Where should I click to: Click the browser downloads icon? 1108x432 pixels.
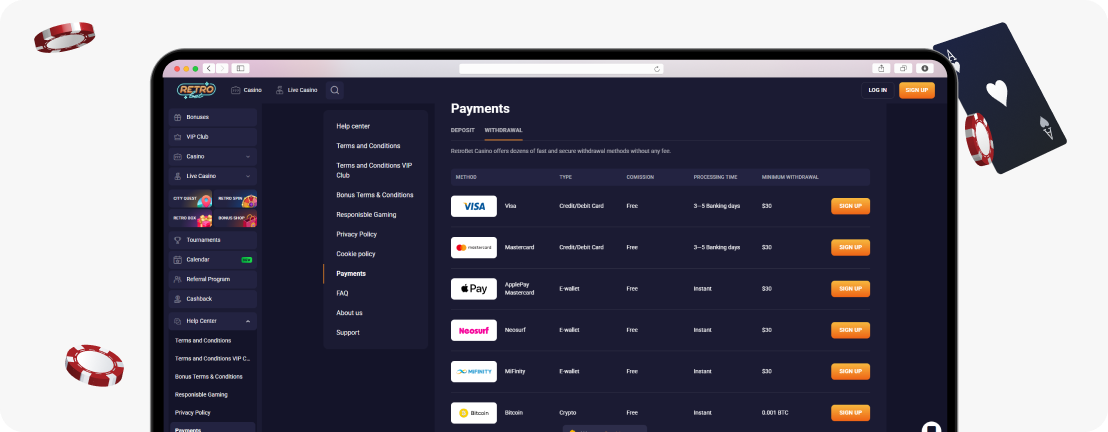pyautogui.click(x=925, y=69)
